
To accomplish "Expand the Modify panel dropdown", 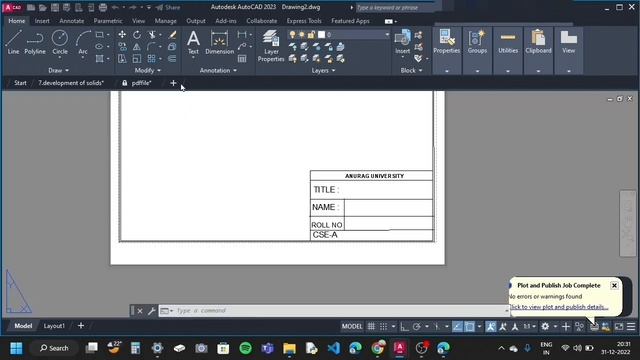I will [x=148, y=70].
